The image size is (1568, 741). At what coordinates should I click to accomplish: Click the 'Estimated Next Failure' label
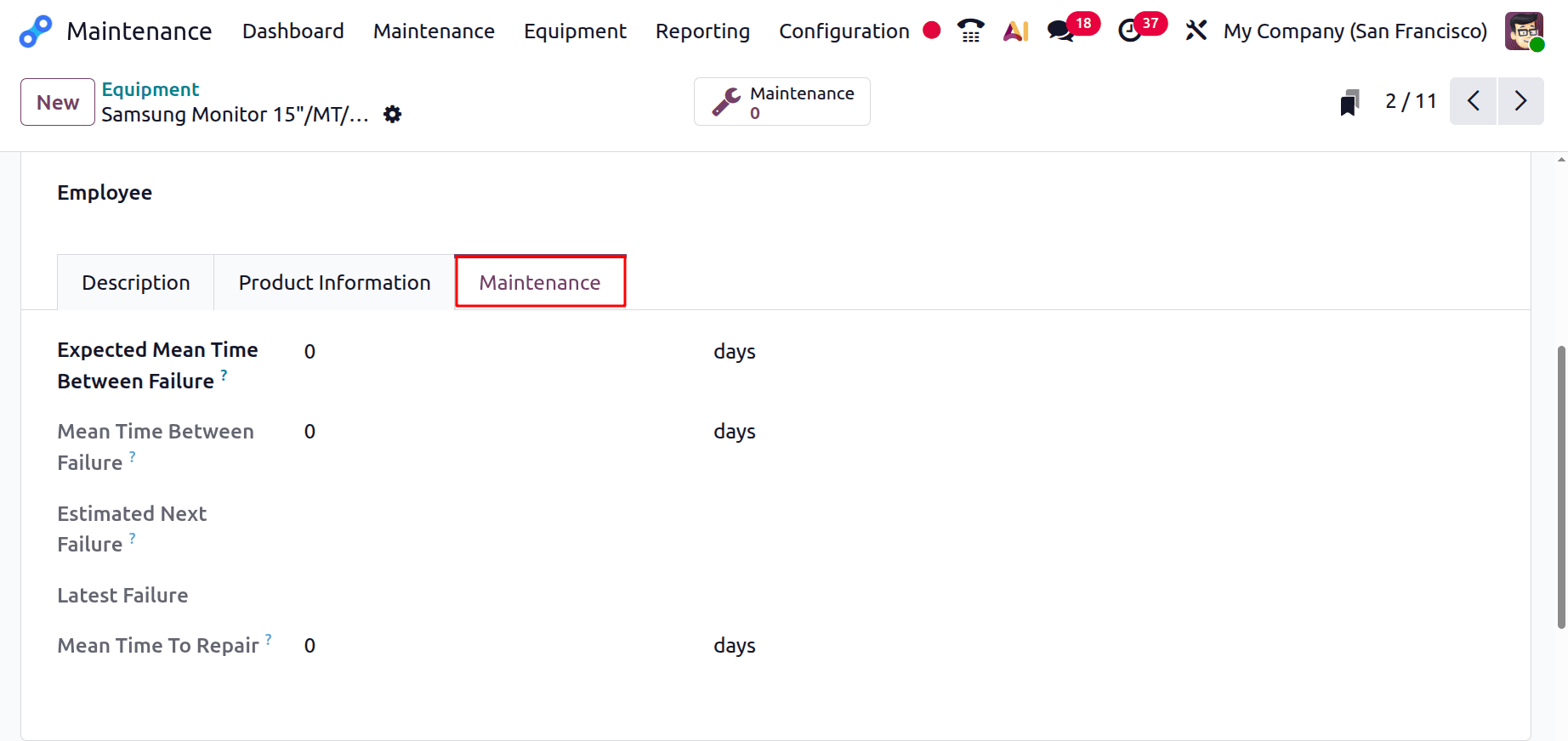pyautogui.click(x=132, y=529)
